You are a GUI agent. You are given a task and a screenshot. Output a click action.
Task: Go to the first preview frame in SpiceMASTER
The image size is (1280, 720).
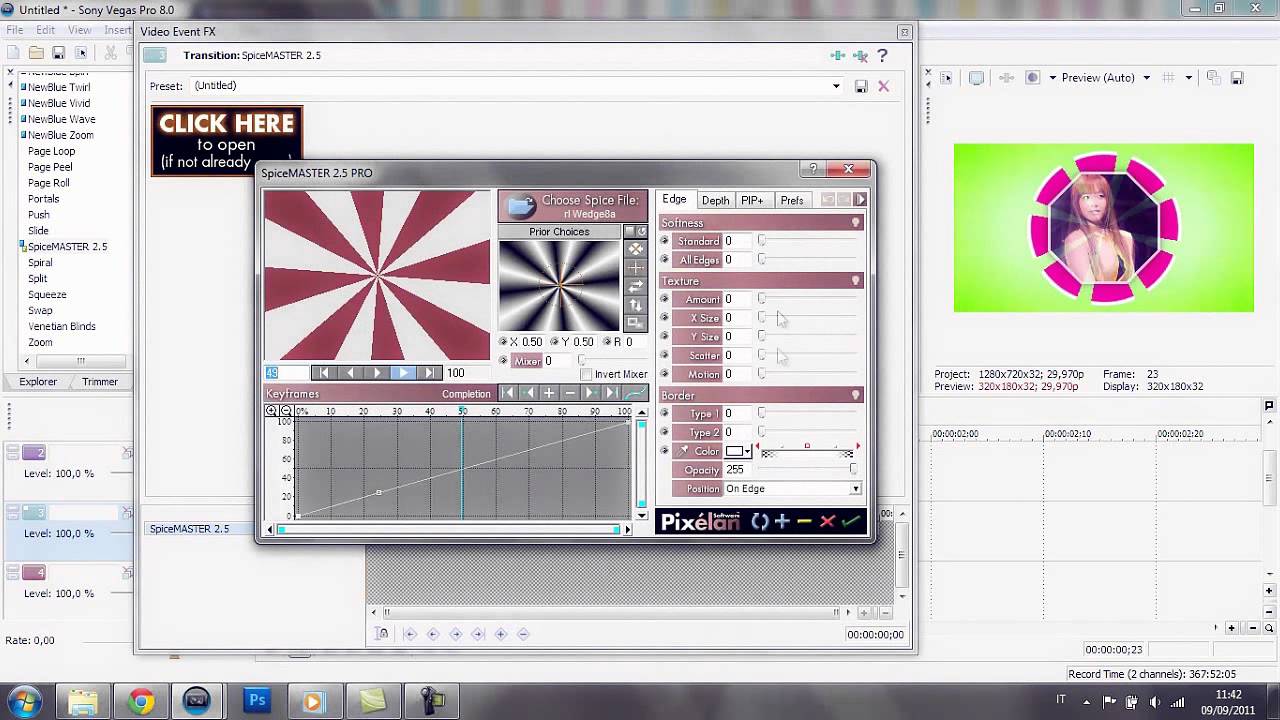(x=322, y=373)
